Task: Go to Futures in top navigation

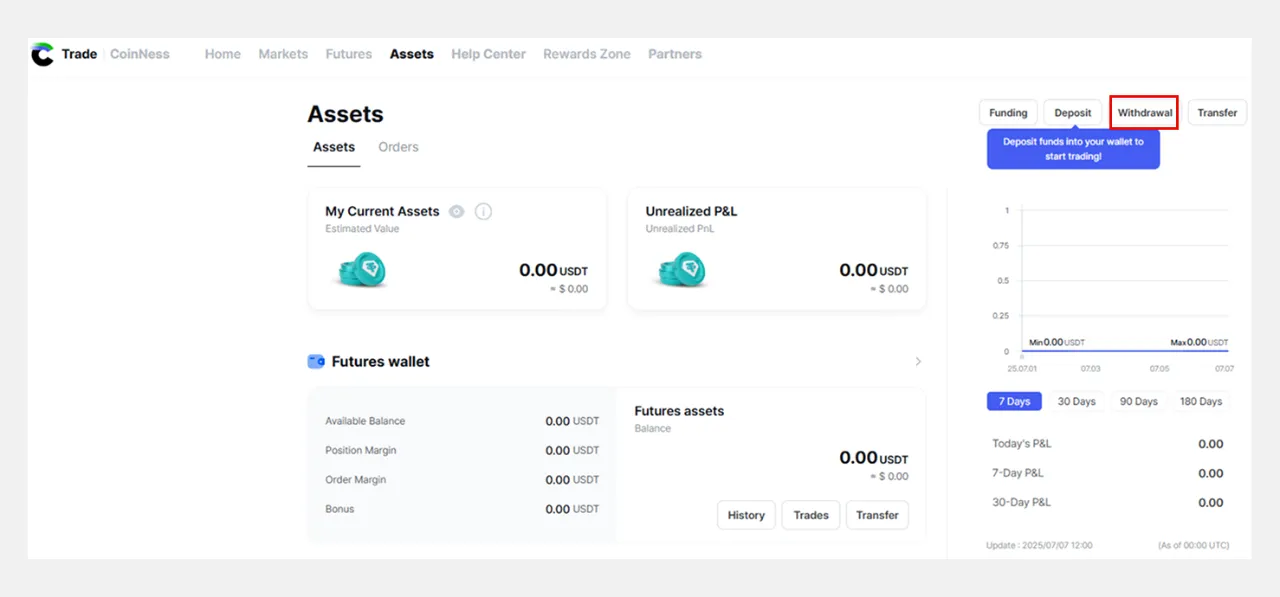Action: 348,54
